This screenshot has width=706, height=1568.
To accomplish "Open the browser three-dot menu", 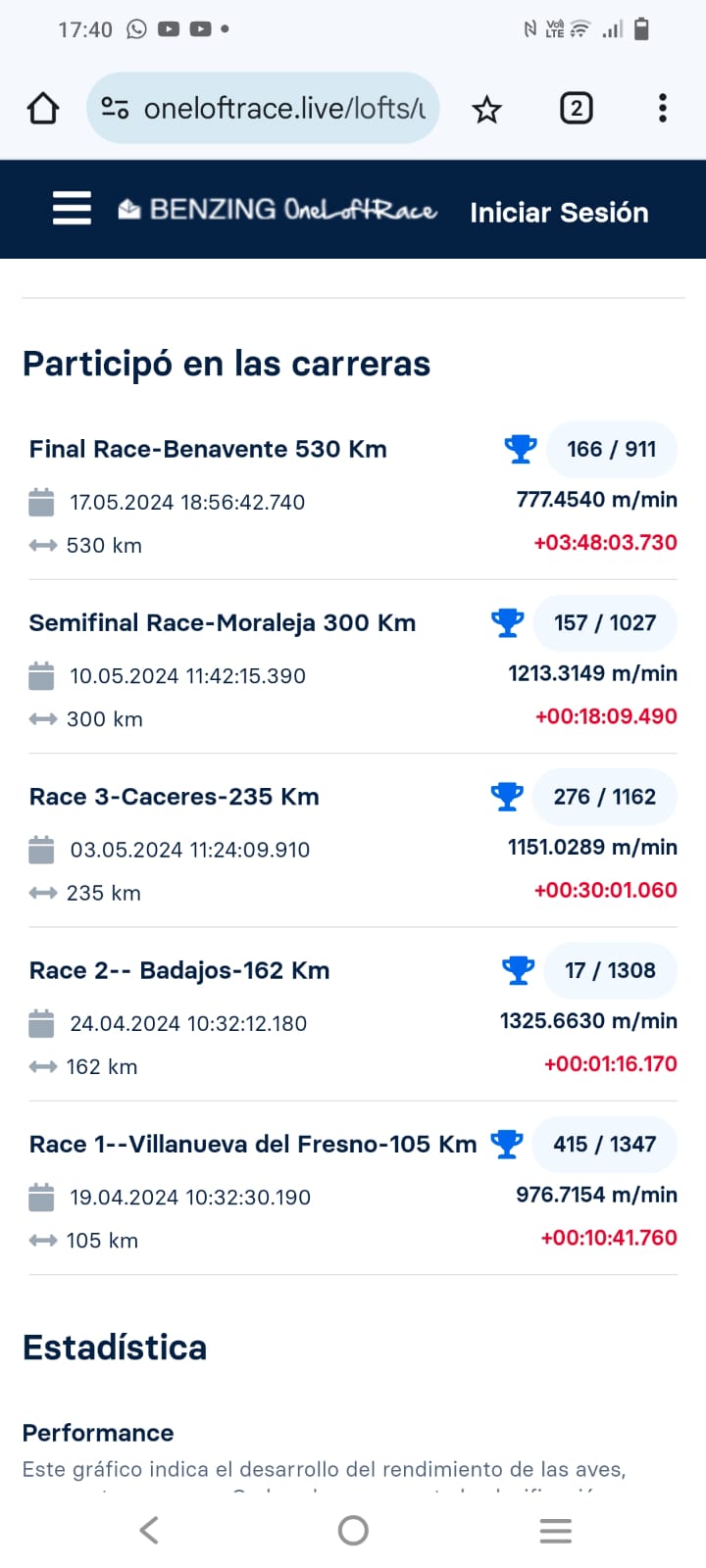I will pyautogui.click(x=663, y=108).
